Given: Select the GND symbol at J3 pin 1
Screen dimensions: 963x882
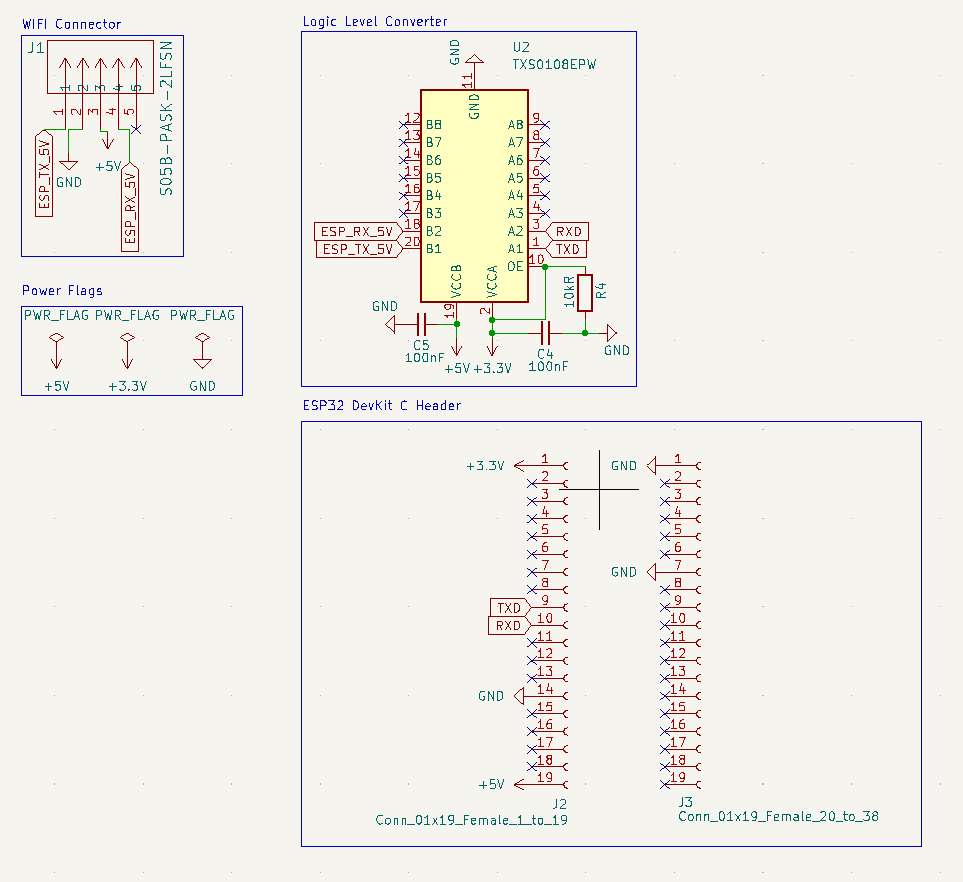Looking at the screenshot, I should pyautogui.click(x=652, y=466).
